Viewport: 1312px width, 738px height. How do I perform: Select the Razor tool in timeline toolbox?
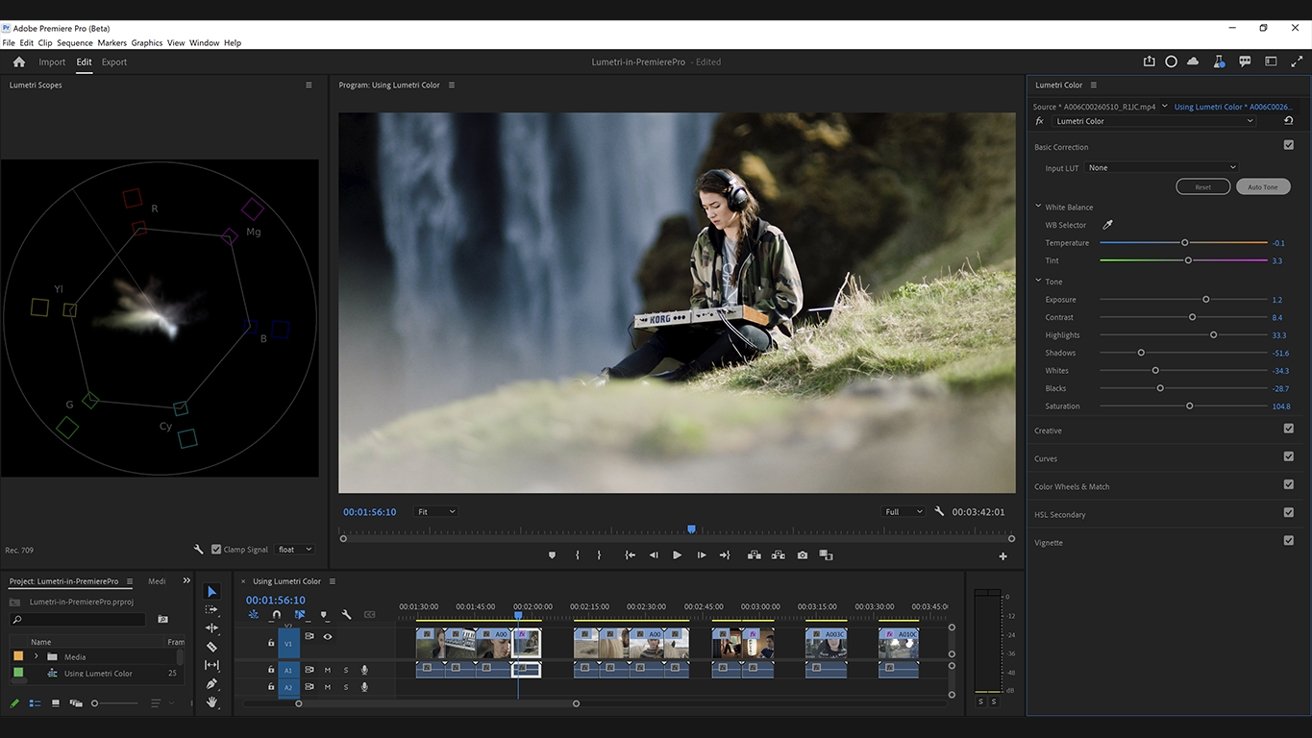(x=212, y=647)
